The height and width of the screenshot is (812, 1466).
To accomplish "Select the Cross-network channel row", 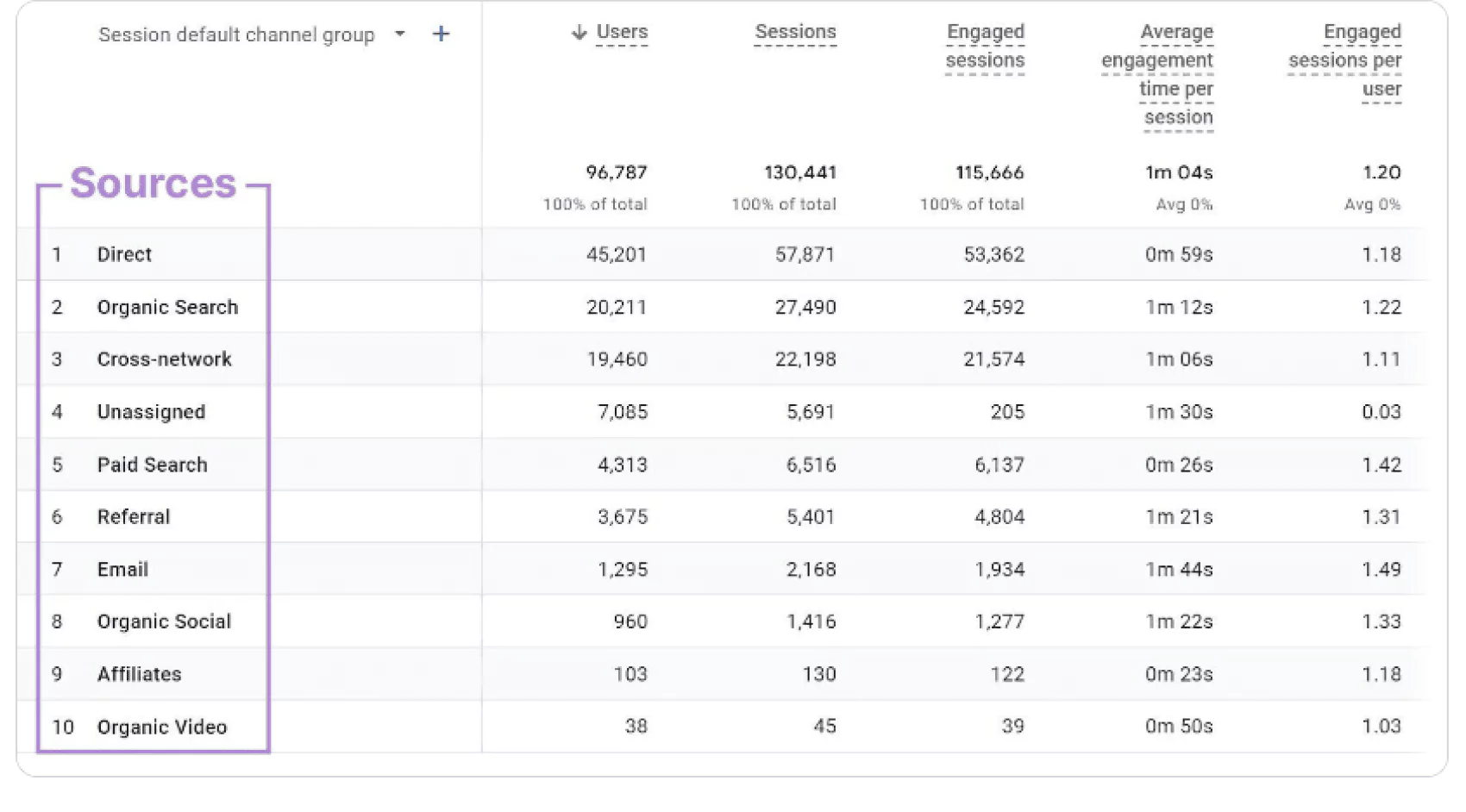I will pyautogui.click(x=164, y=359).
